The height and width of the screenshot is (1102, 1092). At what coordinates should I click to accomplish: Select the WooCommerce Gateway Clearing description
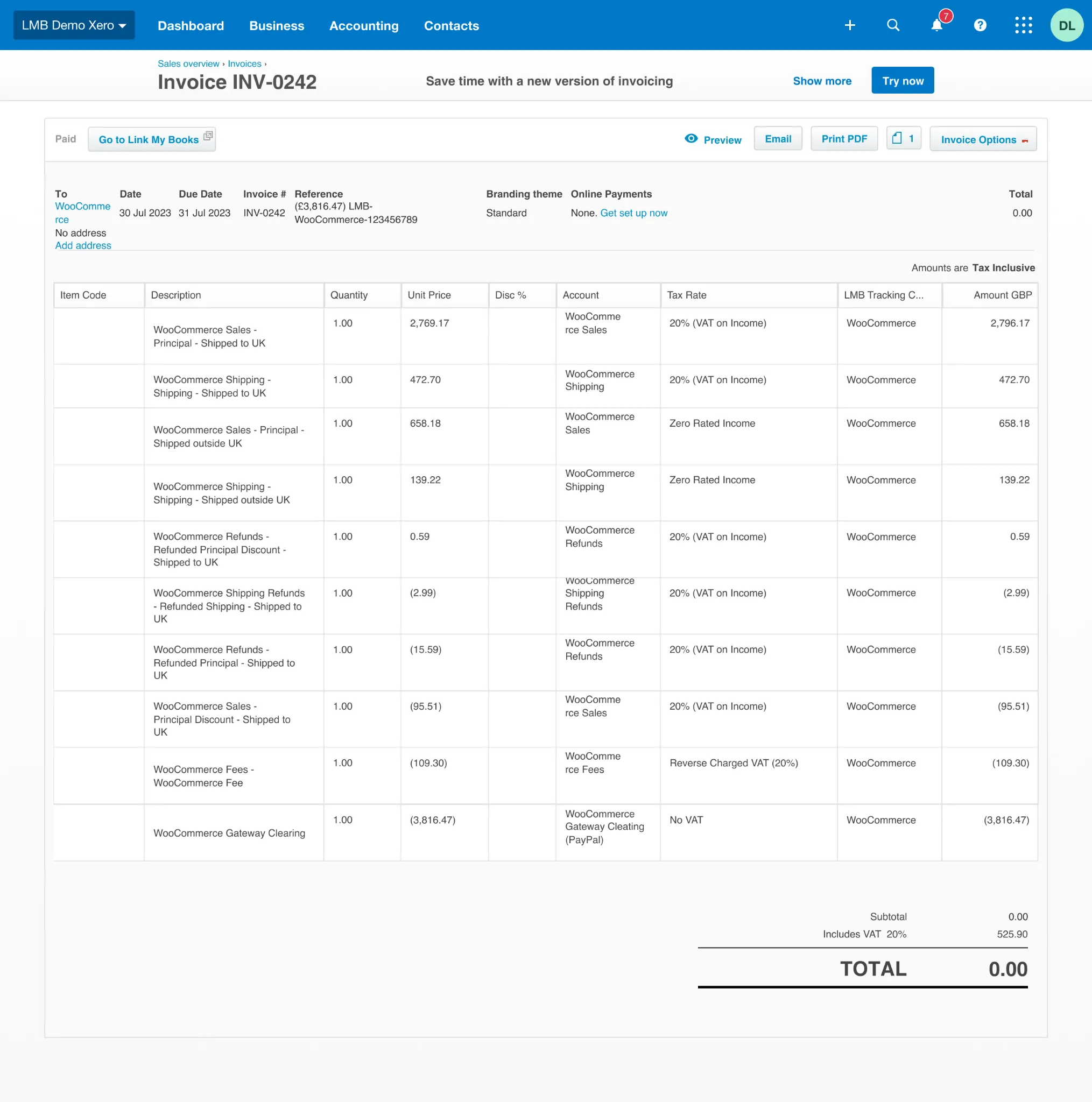[x=234, y=833]
